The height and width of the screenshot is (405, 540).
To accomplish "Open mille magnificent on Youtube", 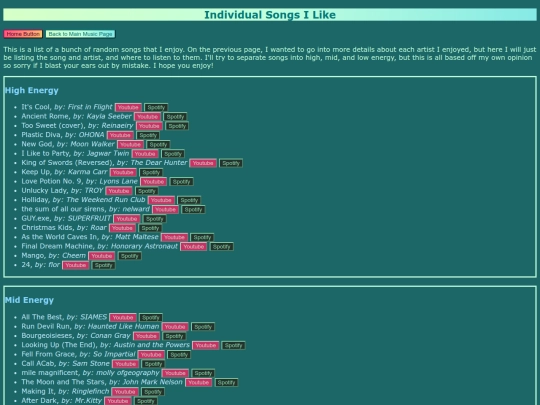I will (175, 373).
